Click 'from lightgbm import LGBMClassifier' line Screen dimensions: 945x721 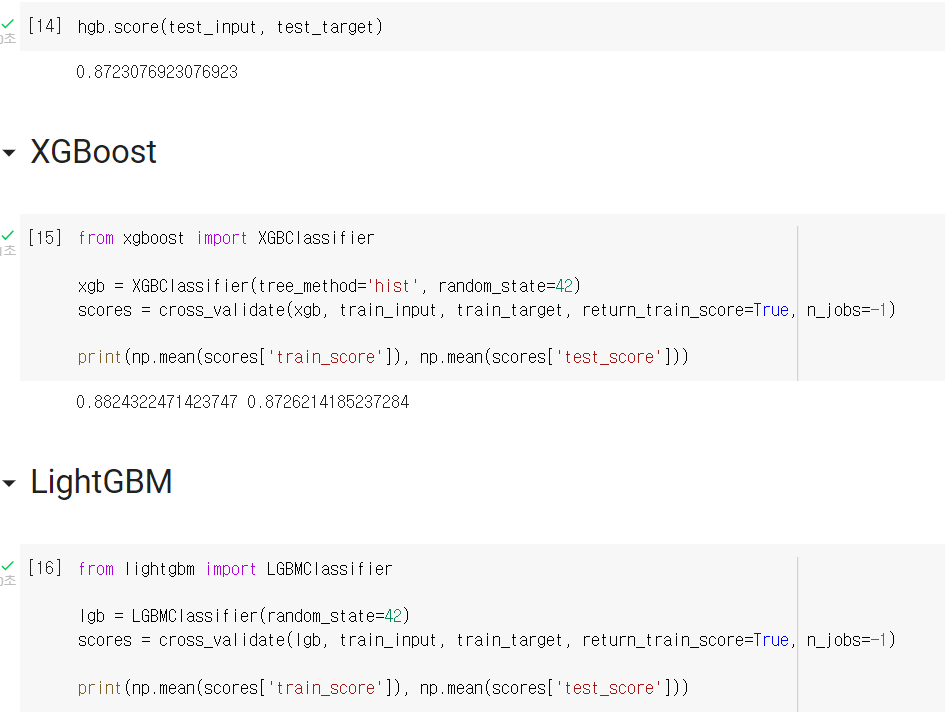[x=235, y=569]
